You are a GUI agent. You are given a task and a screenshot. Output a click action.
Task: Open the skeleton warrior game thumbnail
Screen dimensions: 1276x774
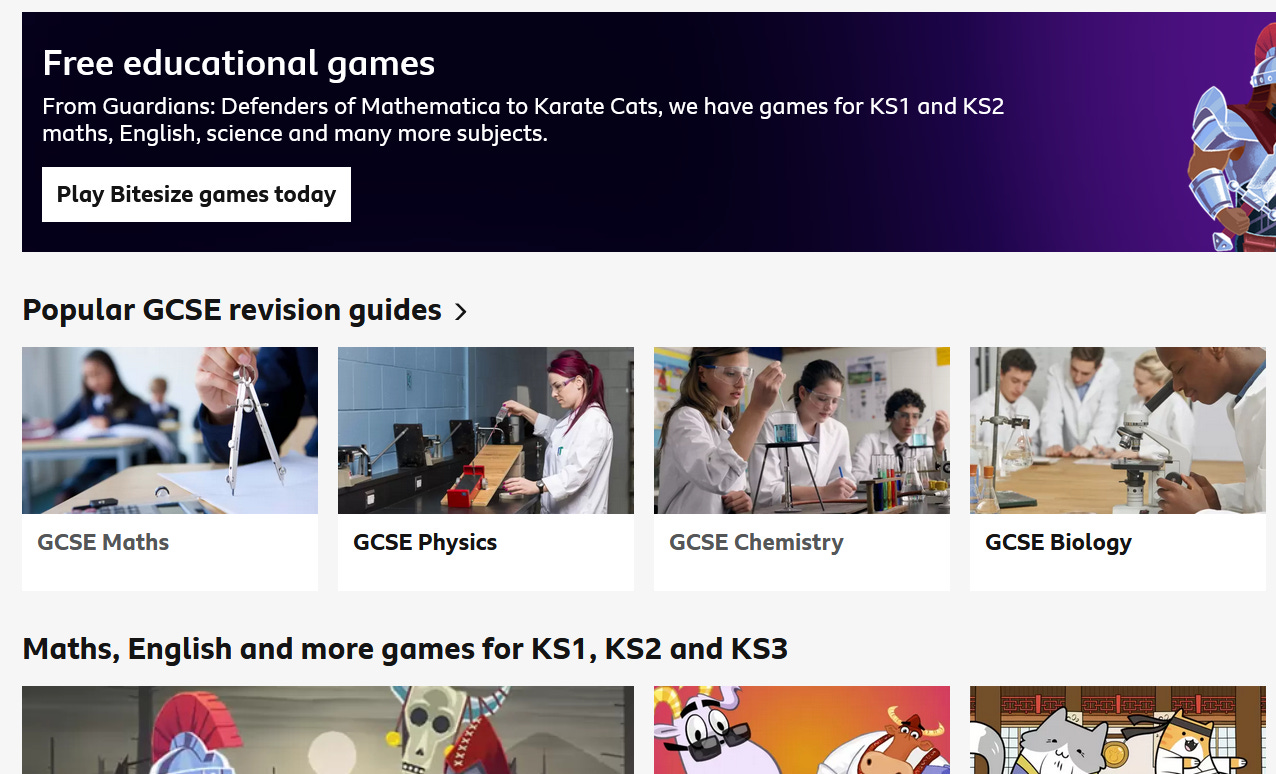328,730
